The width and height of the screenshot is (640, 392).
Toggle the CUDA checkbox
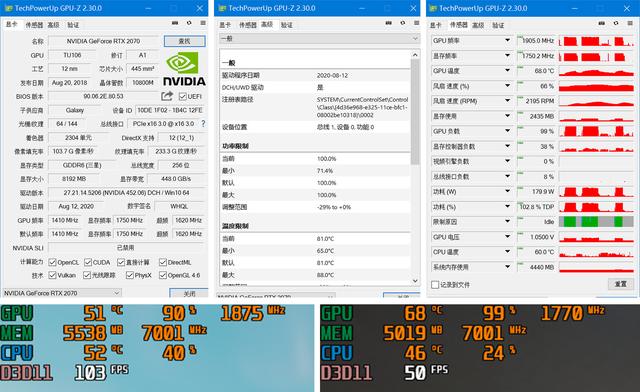point(88,262)
